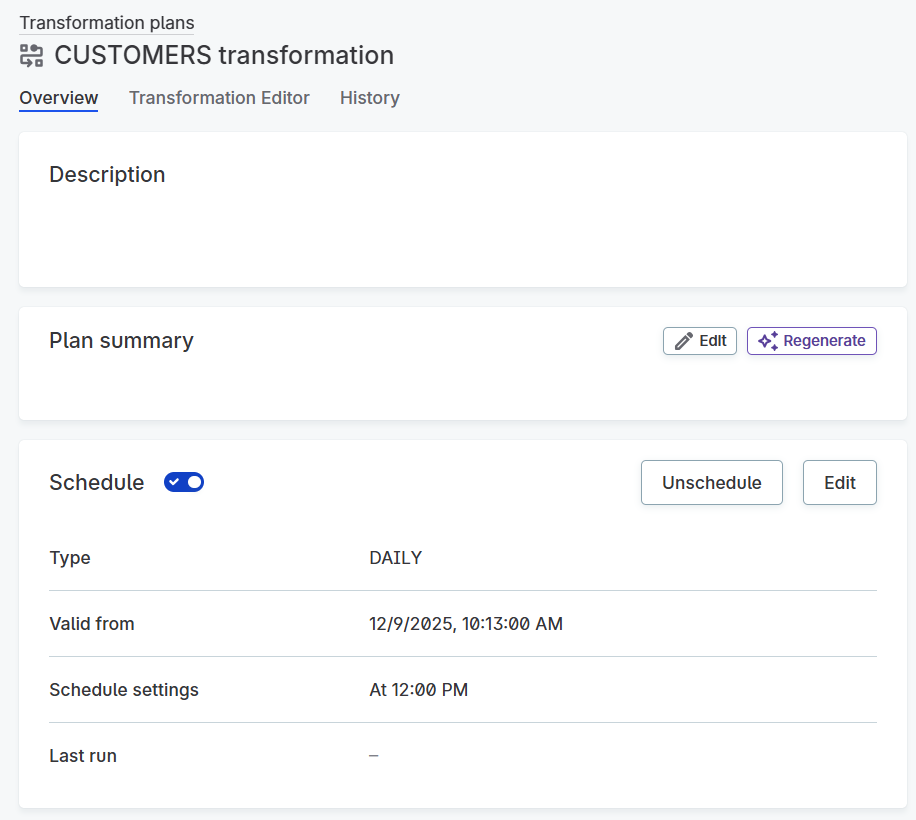Screen dimensions: 916x820
Task: Select the schedule setting At 12:00 PM
Action: (x=419, y=689)
